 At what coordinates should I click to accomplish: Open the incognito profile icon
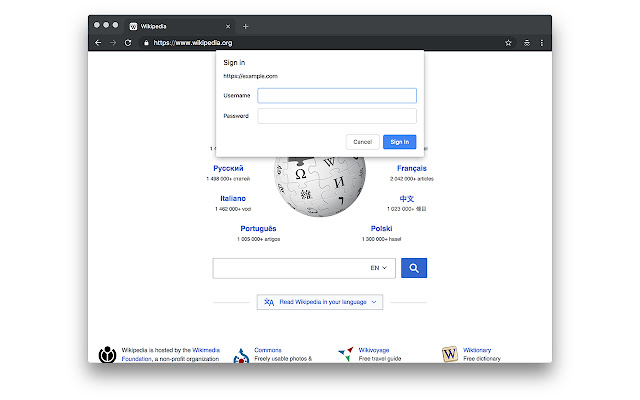[527, 42]
